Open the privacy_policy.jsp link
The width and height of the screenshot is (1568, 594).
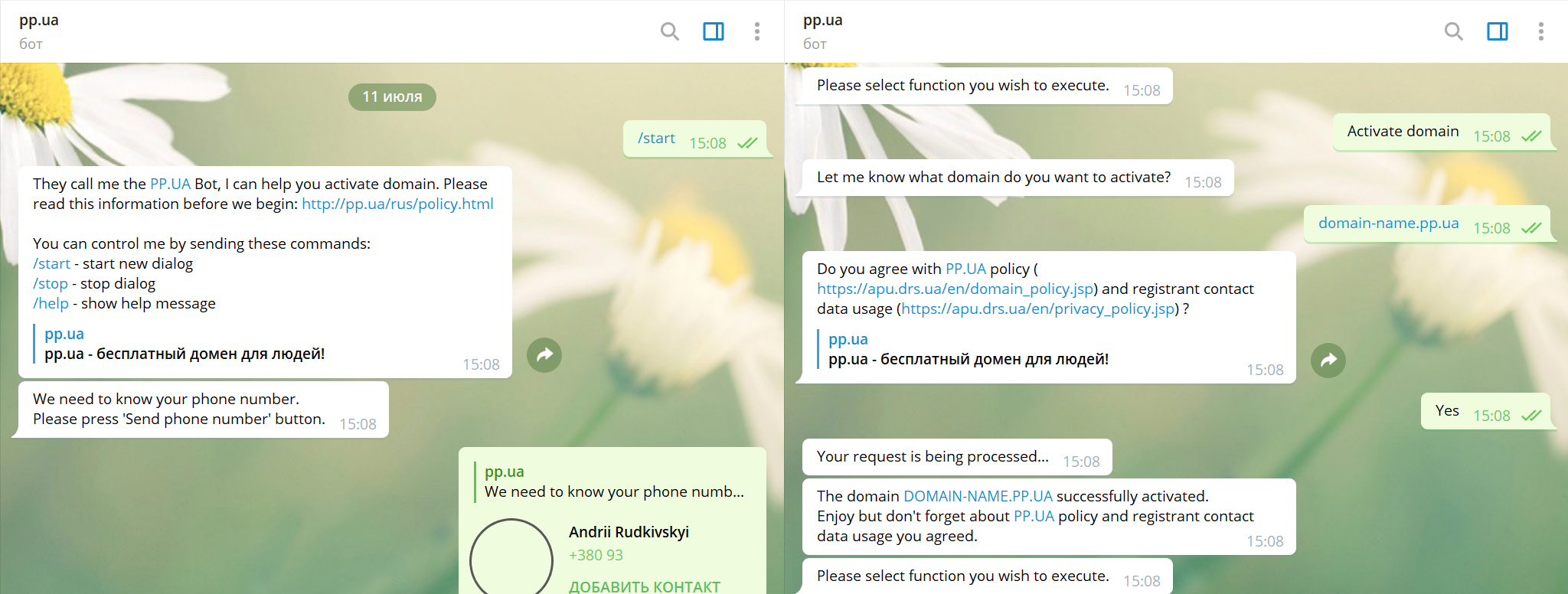[1038, 309]
